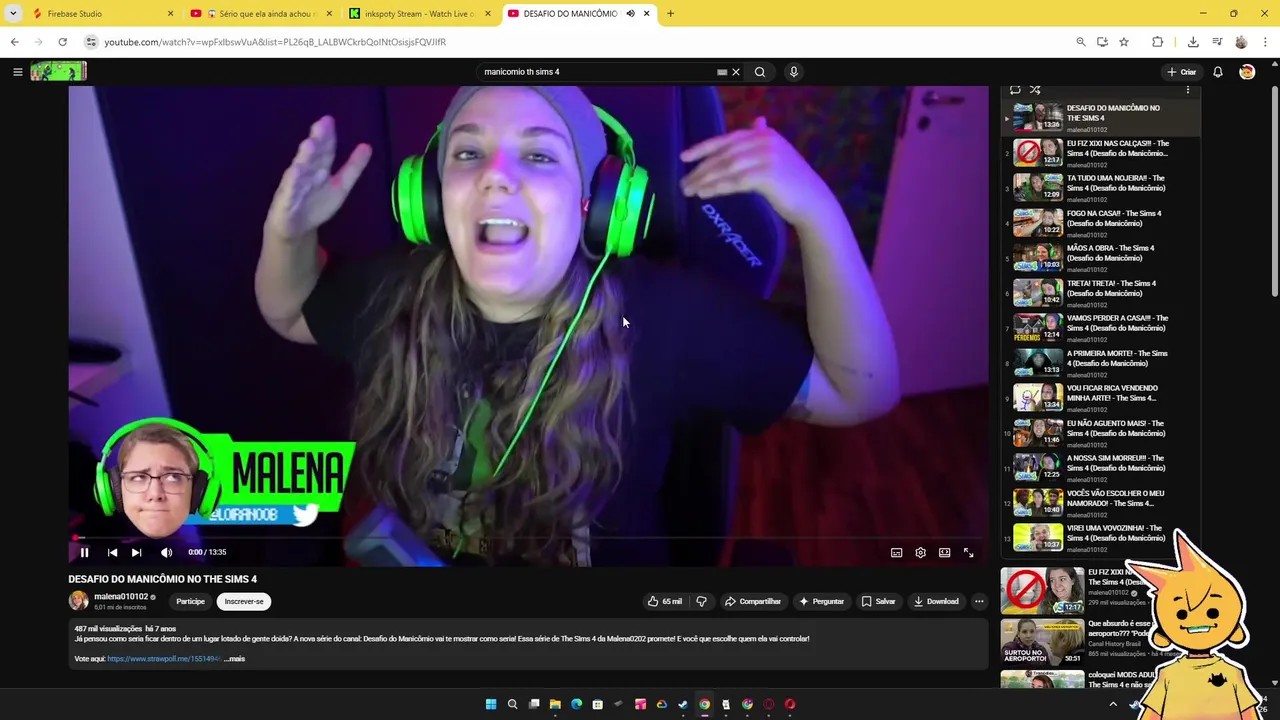The image size is (1280, 720).
Task: Open Chrome three-dot menu
Action: 1266,42
